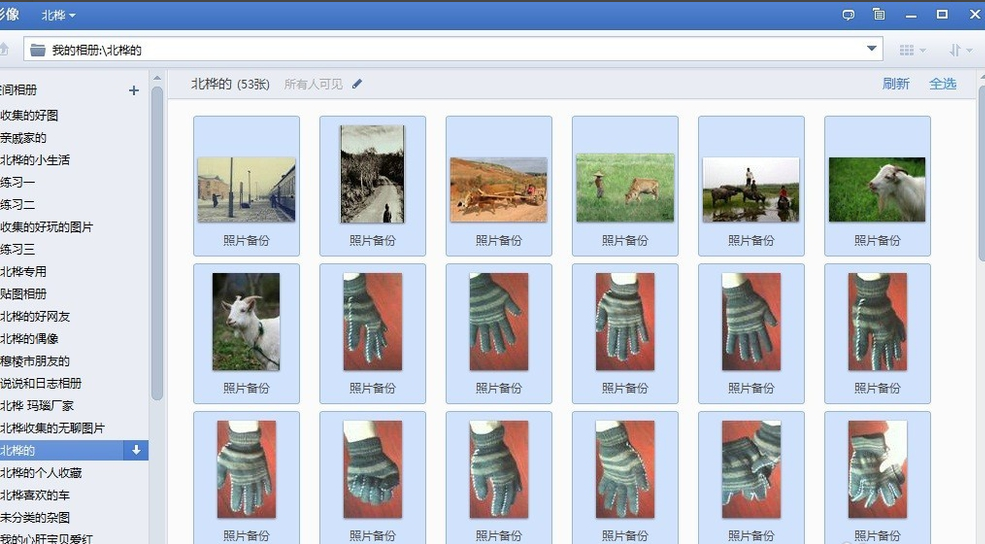Click the address path text field
The height and width of the screenshot is (544, 985).
450,49
